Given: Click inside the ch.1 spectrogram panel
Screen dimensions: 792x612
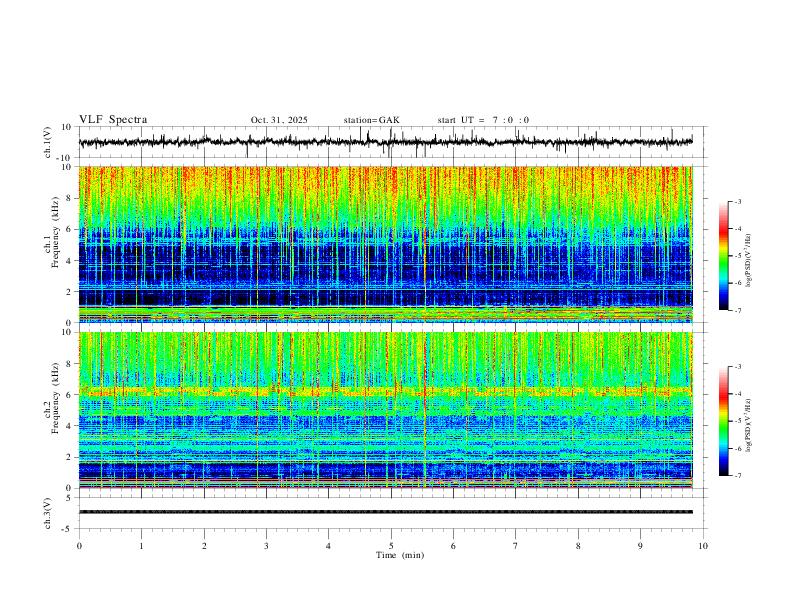Looking at the screenshot, I should [385, 244].
